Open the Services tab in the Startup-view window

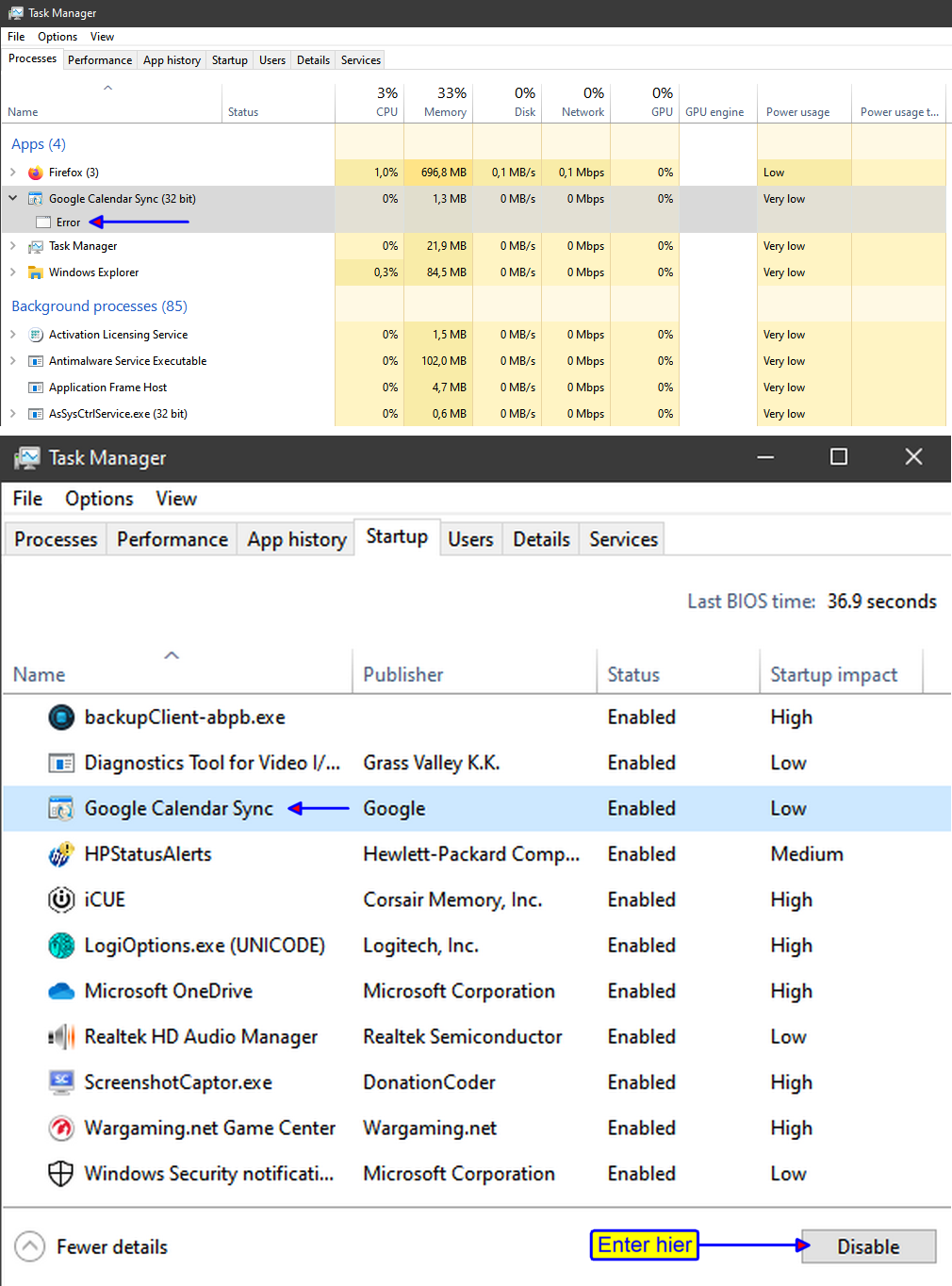click(623, 539)
